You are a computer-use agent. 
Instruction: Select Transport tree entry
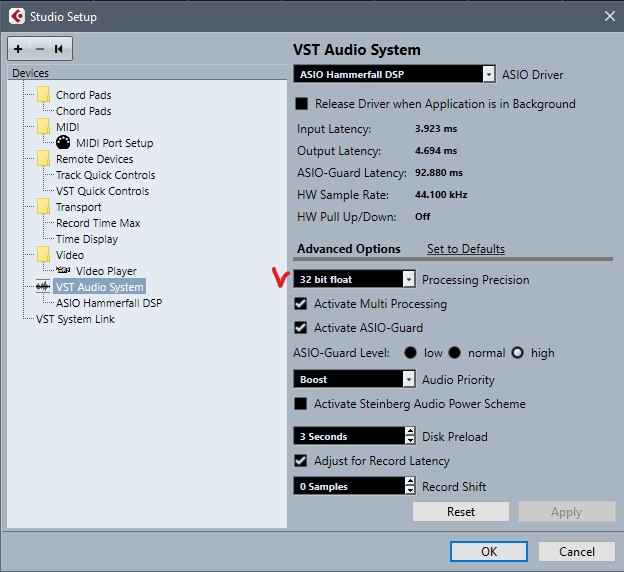click(x=78, y=207)
